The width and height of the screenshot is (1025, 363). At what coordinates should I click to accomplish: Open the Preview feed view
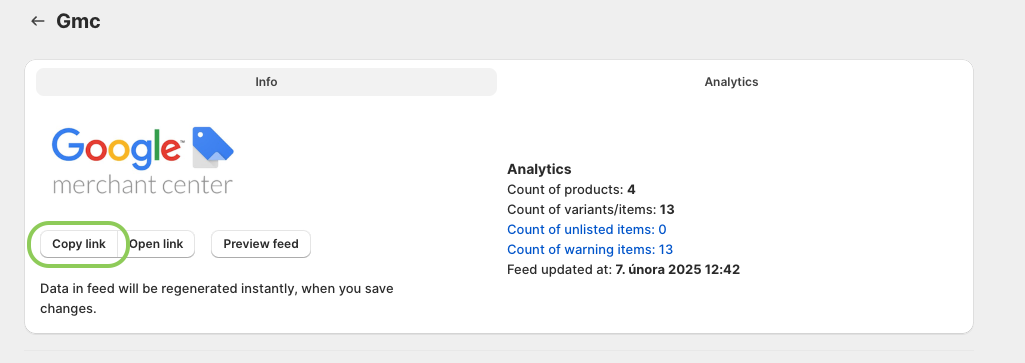click(261, 244)
